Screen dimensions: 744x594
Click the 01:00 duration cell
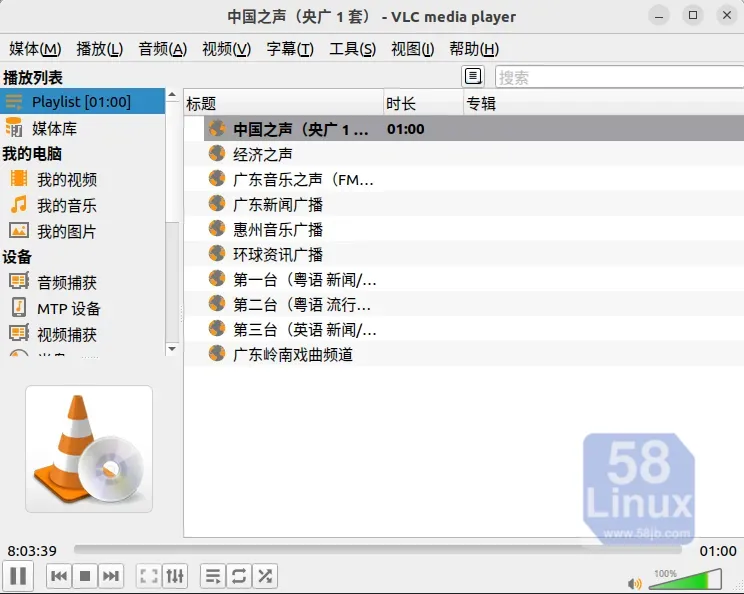click(x=406, y=129)
